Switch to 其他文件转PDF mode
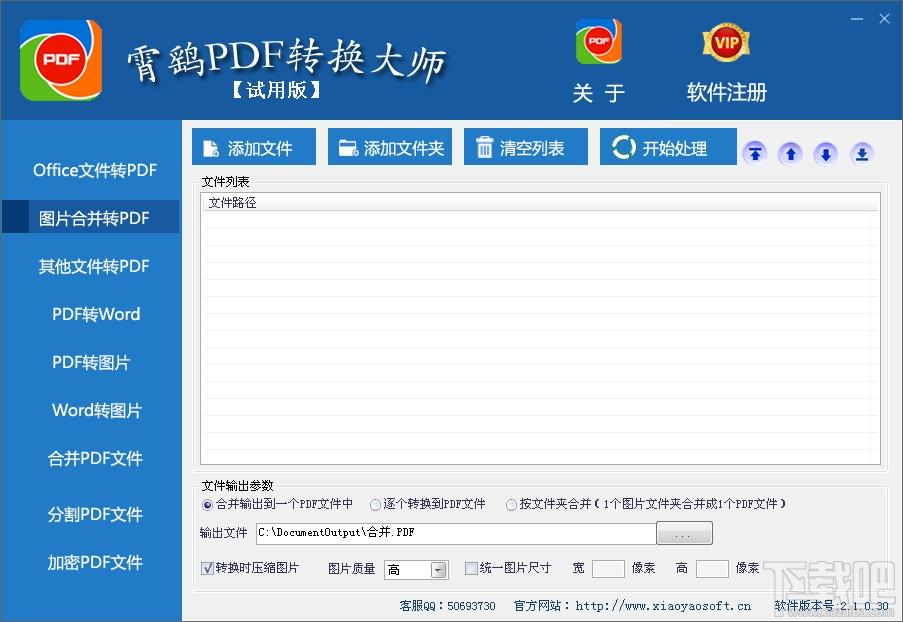This screenshot has width=903, height=622. pyautogui.click(x=94, y=266)
